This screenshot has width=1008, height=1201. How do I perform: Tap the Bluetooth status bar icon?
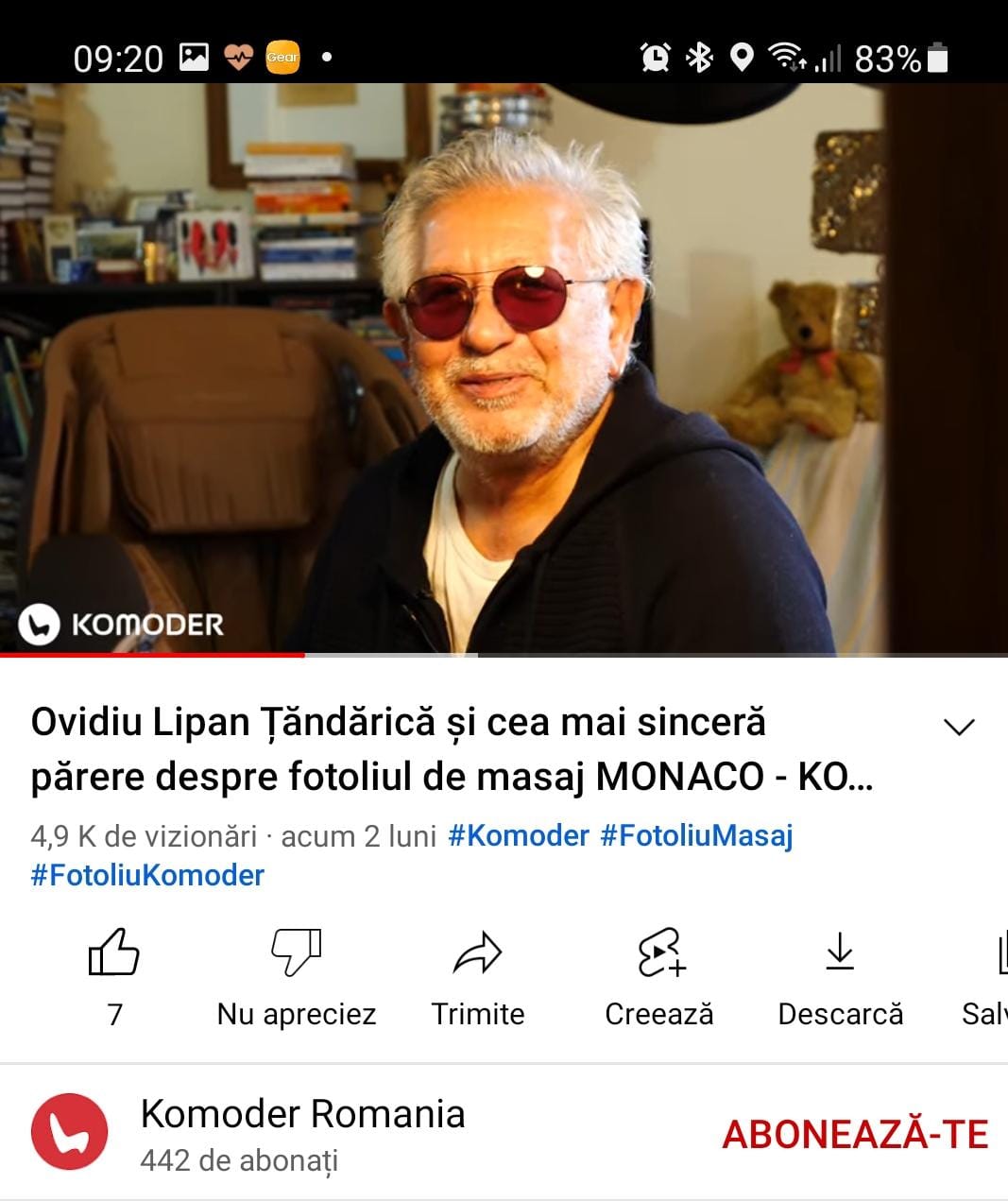pyautogui.click(x=699, y=58)
